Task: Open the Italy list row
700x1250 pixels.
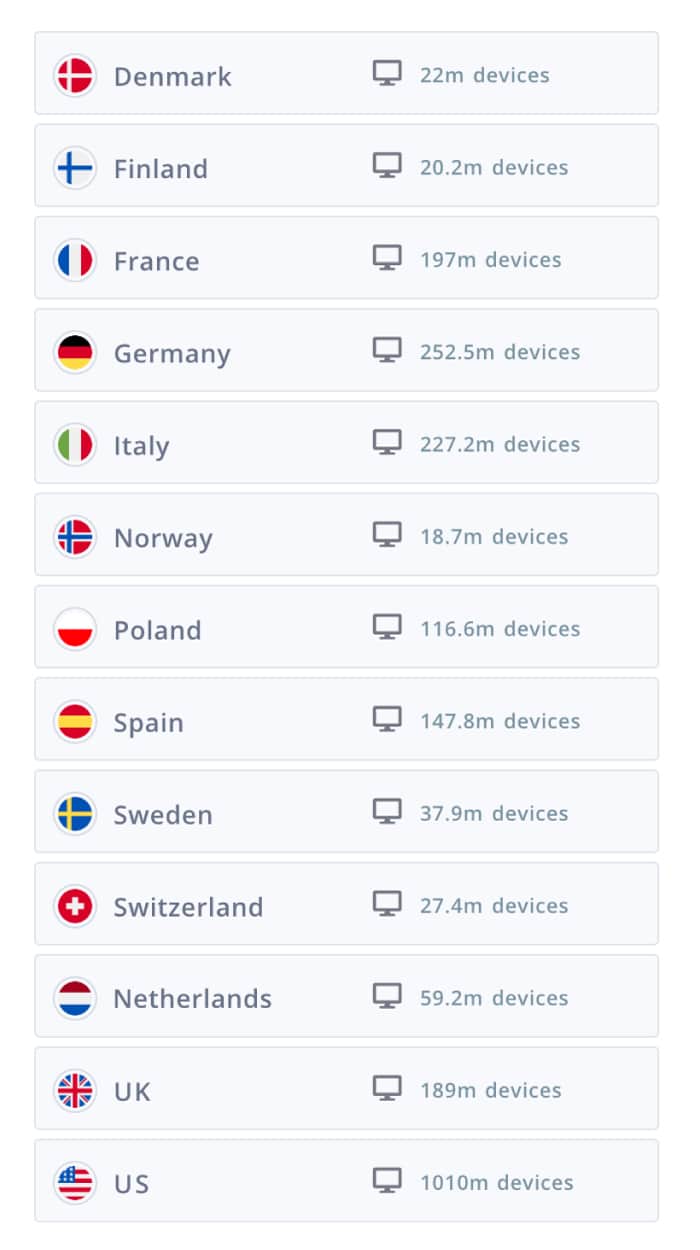Action: pos(347,442)
